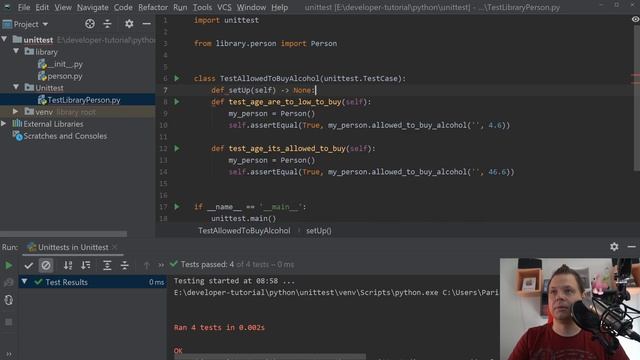Hide the Project tool window
The image size is (640, 360).
pos(147,24)
